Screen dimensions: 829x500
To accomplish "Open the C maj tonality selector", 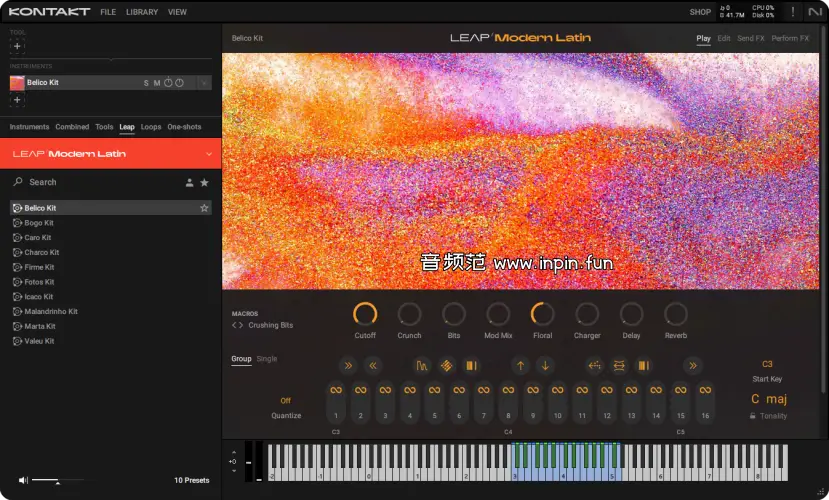I will [x=769, y=399].
